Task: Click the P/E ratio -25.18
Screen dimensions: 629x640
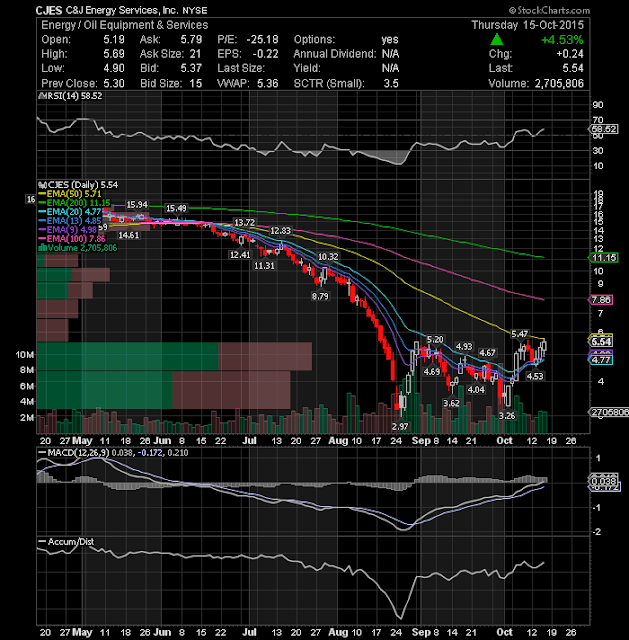Action: (x=262, y=40)
